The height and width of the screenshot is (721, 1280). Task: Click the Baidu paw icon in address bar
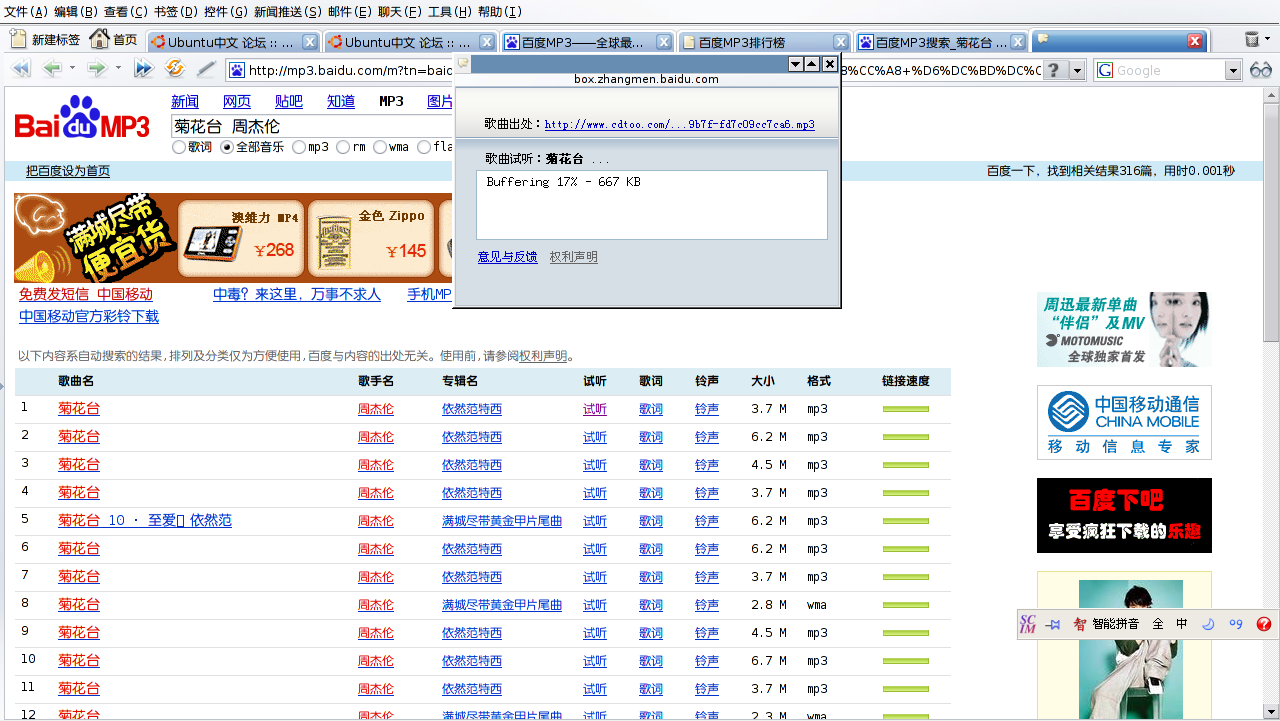tap(237, 70)
